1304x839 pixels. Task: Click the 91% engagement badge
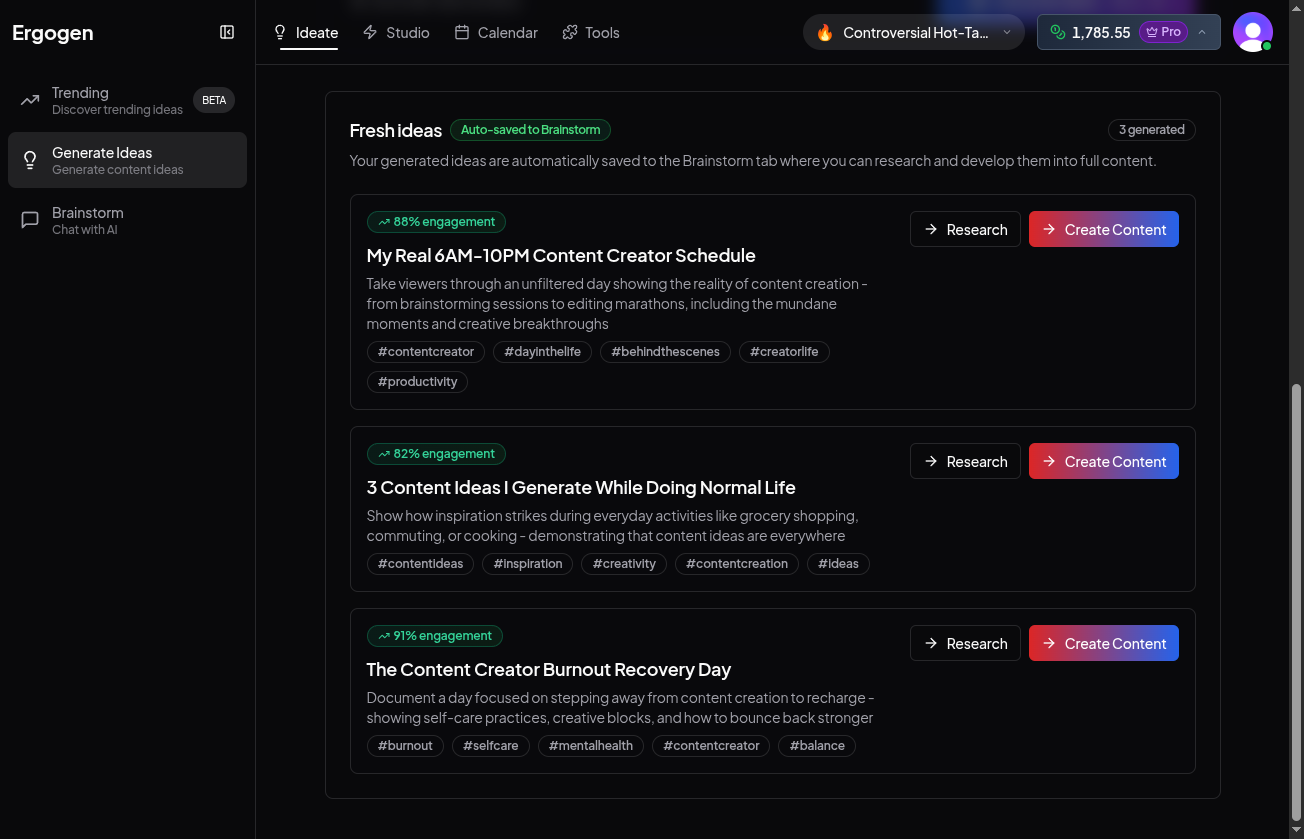tap(434, 636)
